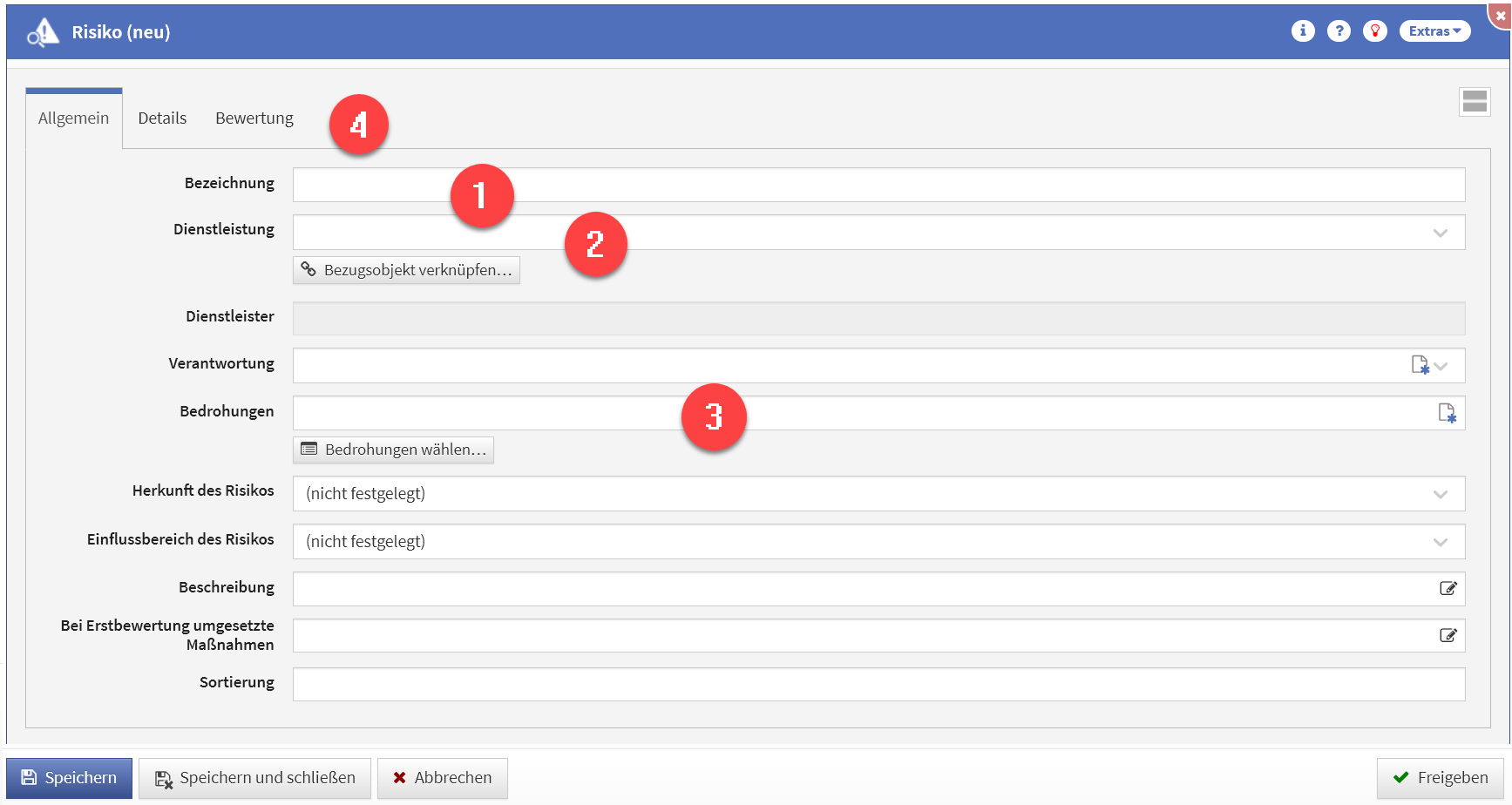This screenshot has height=805, width=1512.
Task: Expand Herkunft des Risikos dropdown
Action: (1441, 494)
